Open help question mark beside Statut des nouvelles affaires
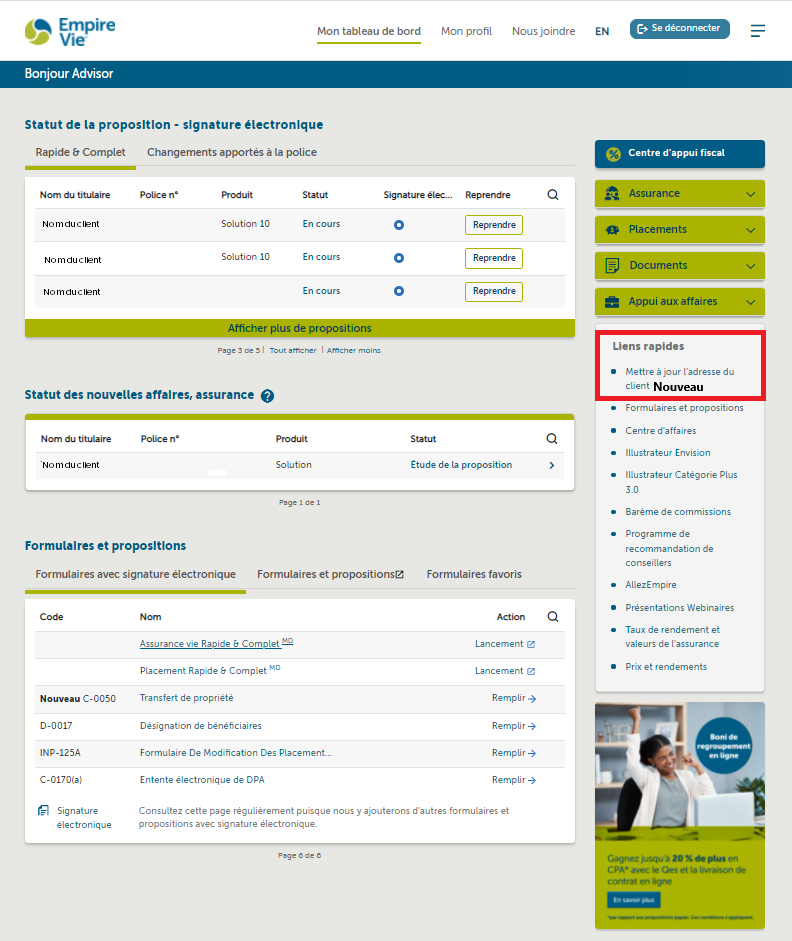The image size is (792, 941). click(x=268, y=395)
